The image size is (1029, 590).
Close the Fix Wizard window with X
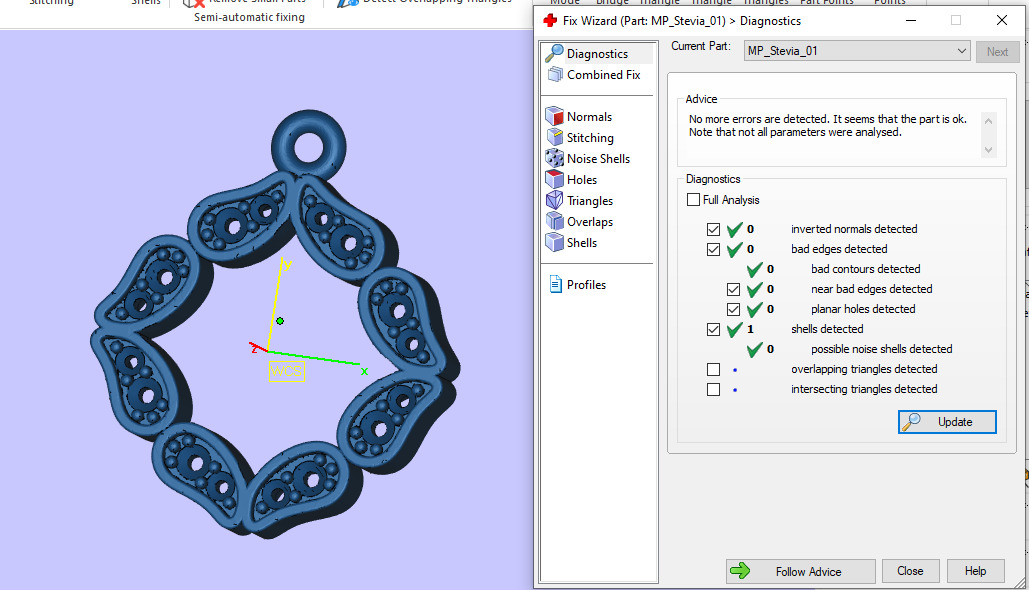[x=1001, y=20]
